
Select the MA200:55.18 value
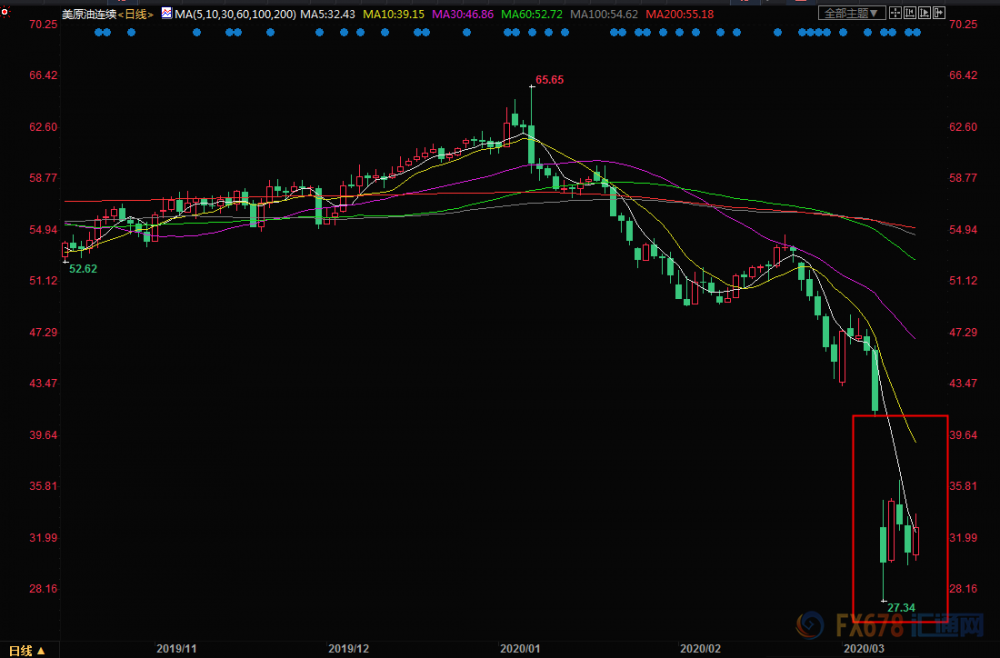pyautogui.click(x=680, y=13)
